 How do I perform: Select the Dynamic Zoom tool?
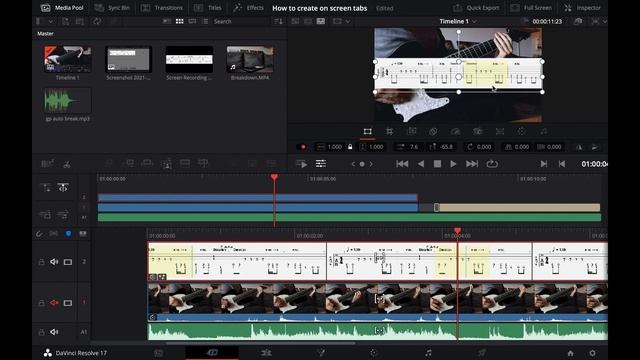(x=411, y=131)
